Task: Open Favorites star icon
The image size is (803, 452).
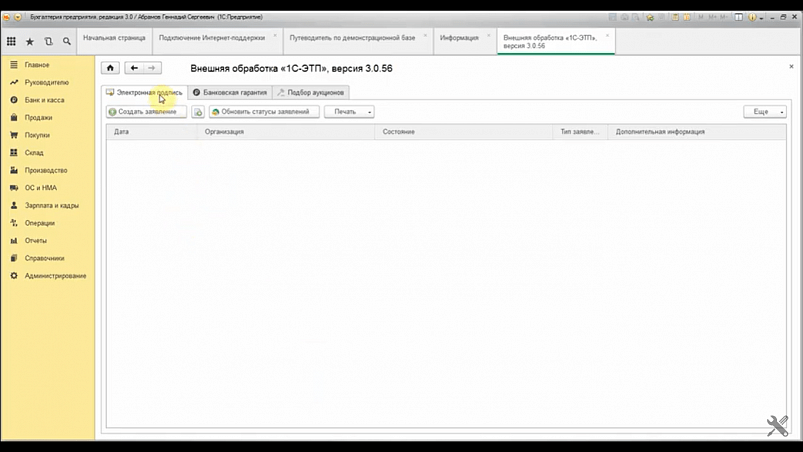Action: [30, 41]
